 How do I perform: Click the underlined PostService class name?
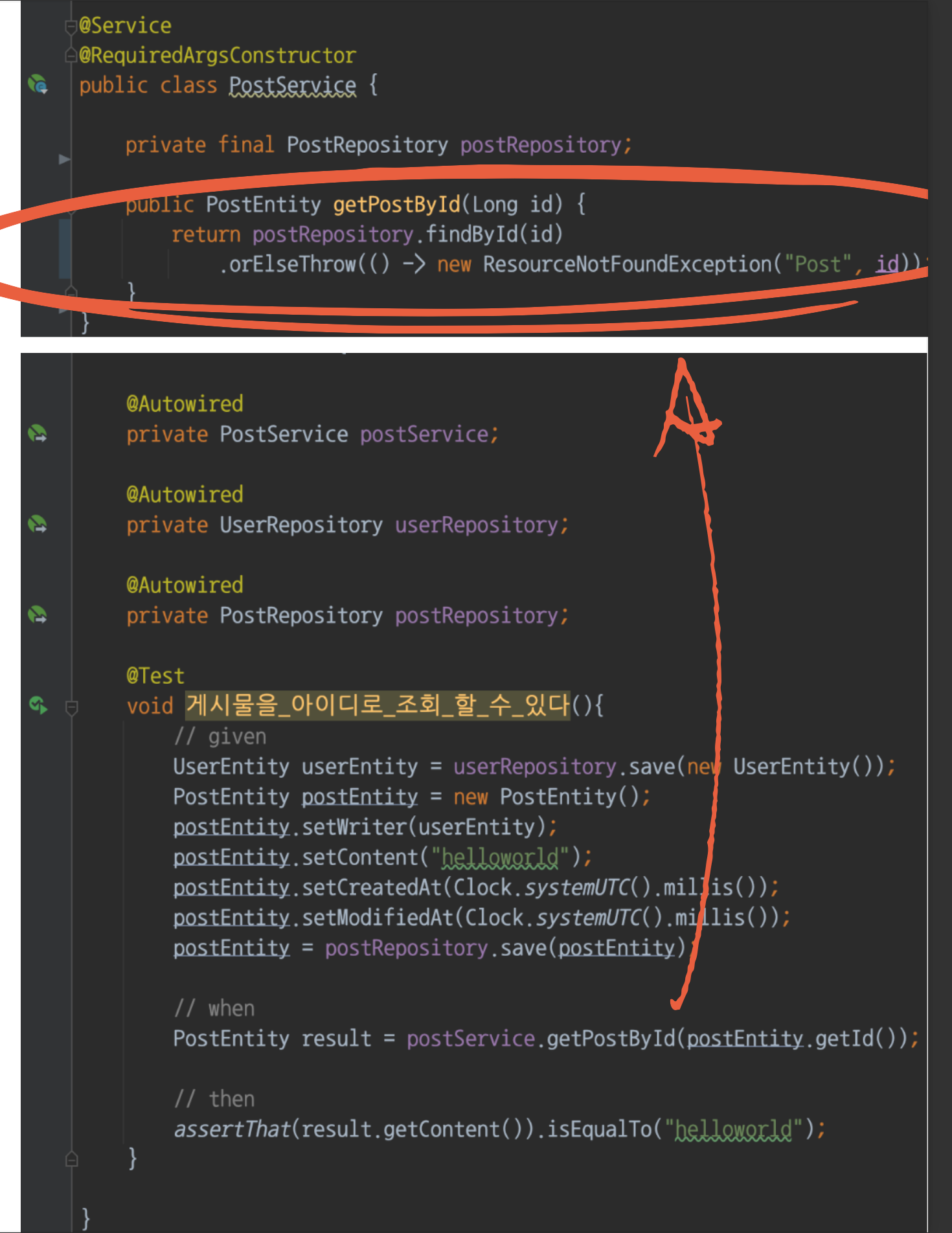(x=292, y=85)
